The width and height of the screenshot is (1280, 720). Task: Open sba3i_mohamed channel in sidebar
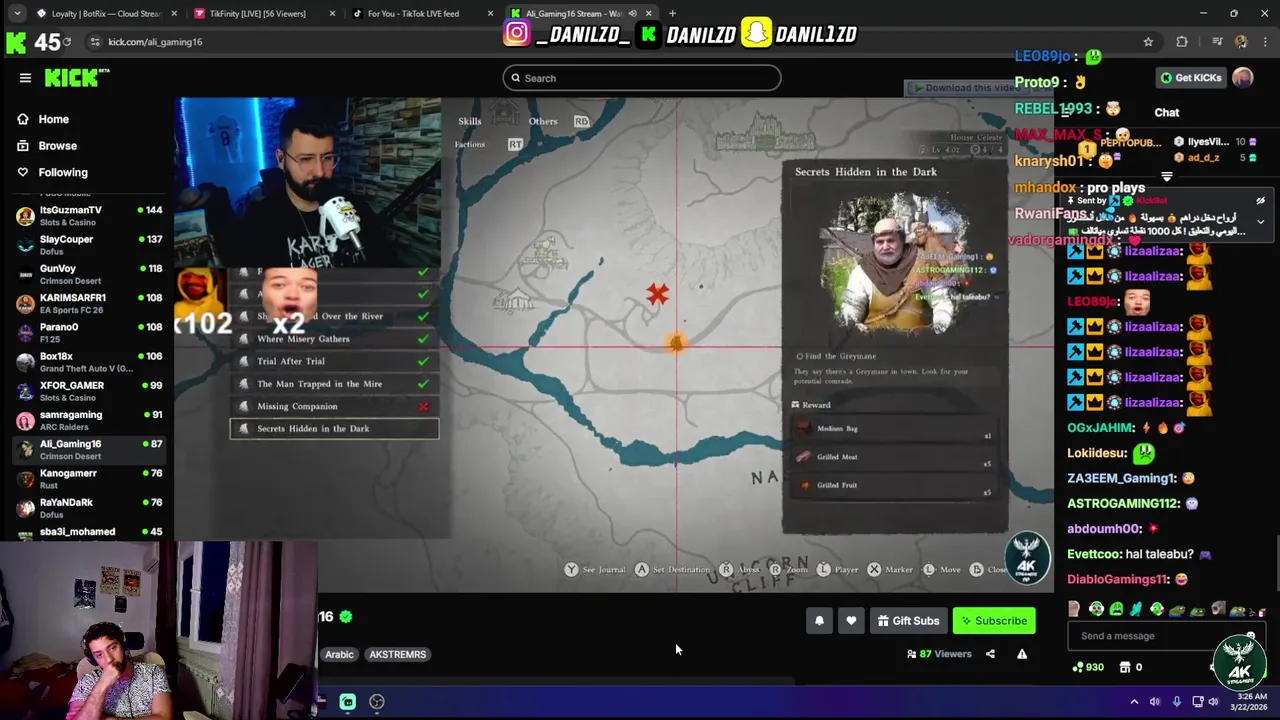[89, 532]
